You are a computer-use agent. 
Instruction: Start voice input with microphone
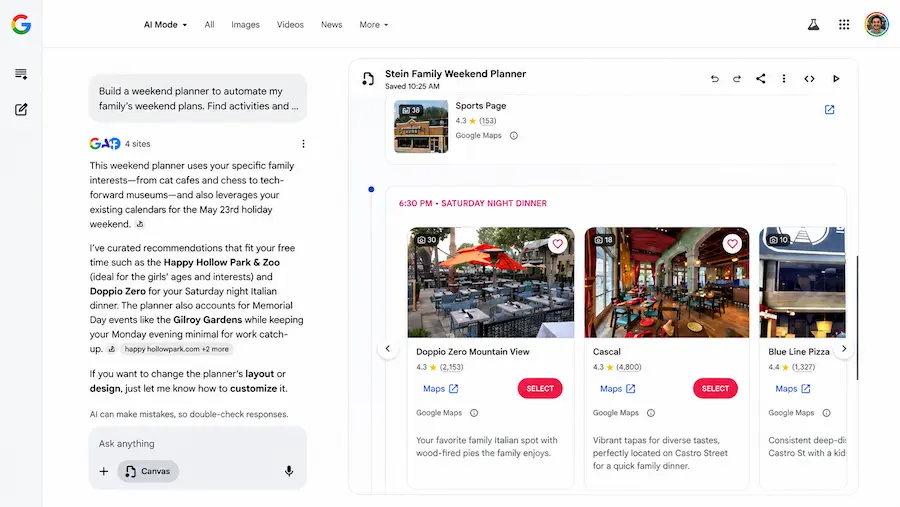(289, 471)
